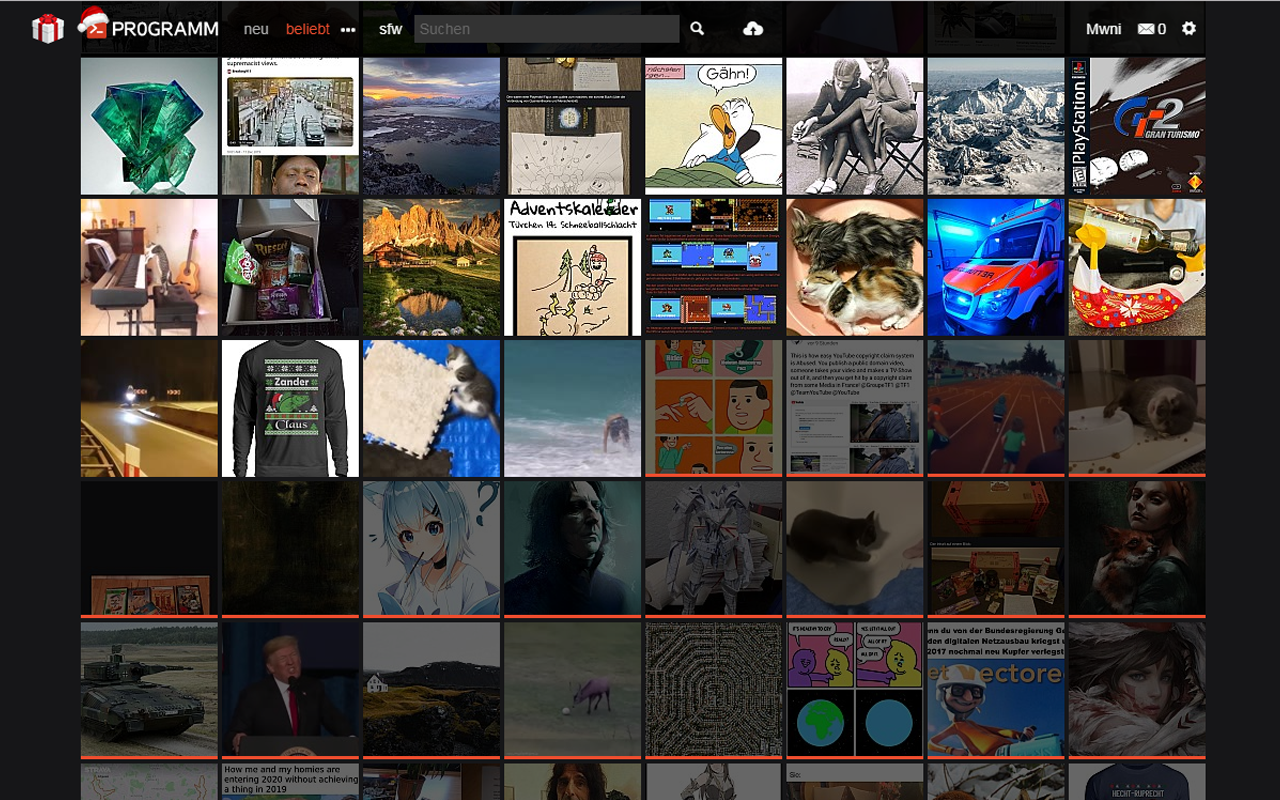Open the blue-haired anime girl thumbnail
Viewport: 1280px width, 800px height.
(431, 549)
